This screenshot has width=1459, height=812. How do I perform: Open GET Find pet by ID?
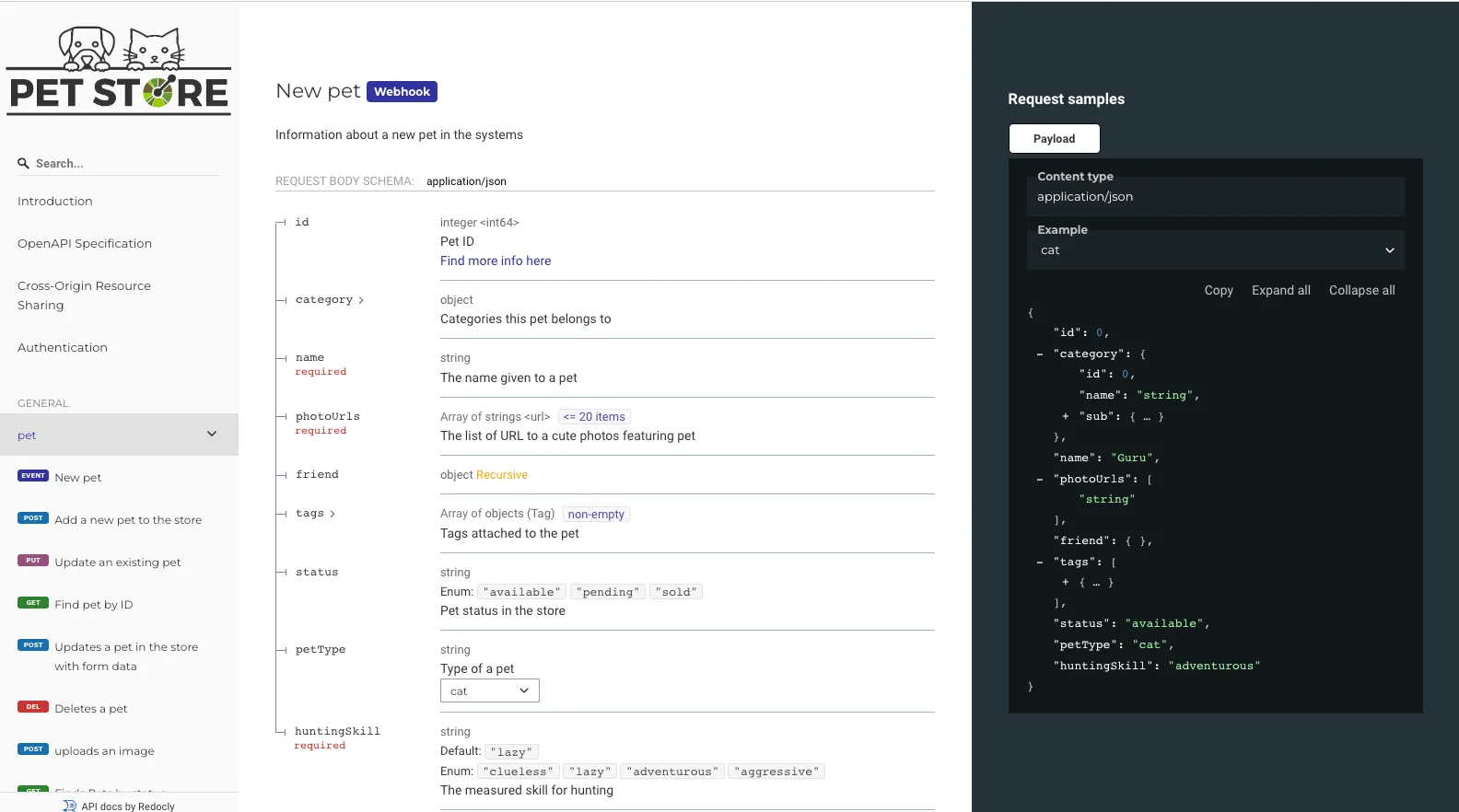pyautogui.click(x=93, y=605)
